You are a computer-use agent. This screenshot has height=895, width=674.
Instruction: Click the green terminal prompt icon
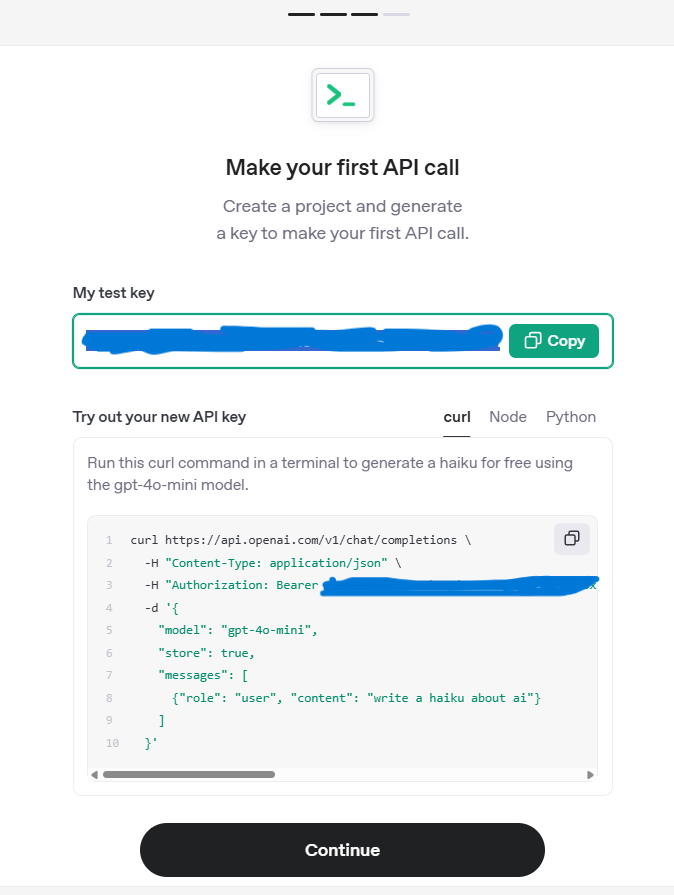click(x=342, y=96)
